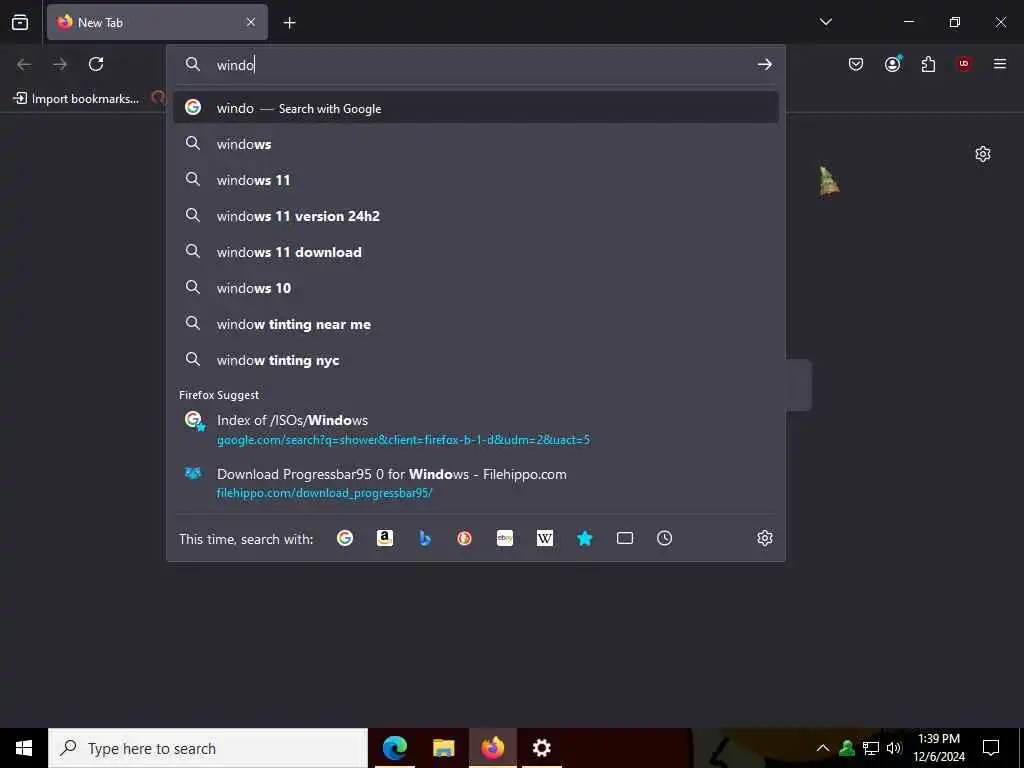This screenshot has width=1024, height=768.
Task: Search open tabs with the tab icon
Action: (x=625, y=538)
